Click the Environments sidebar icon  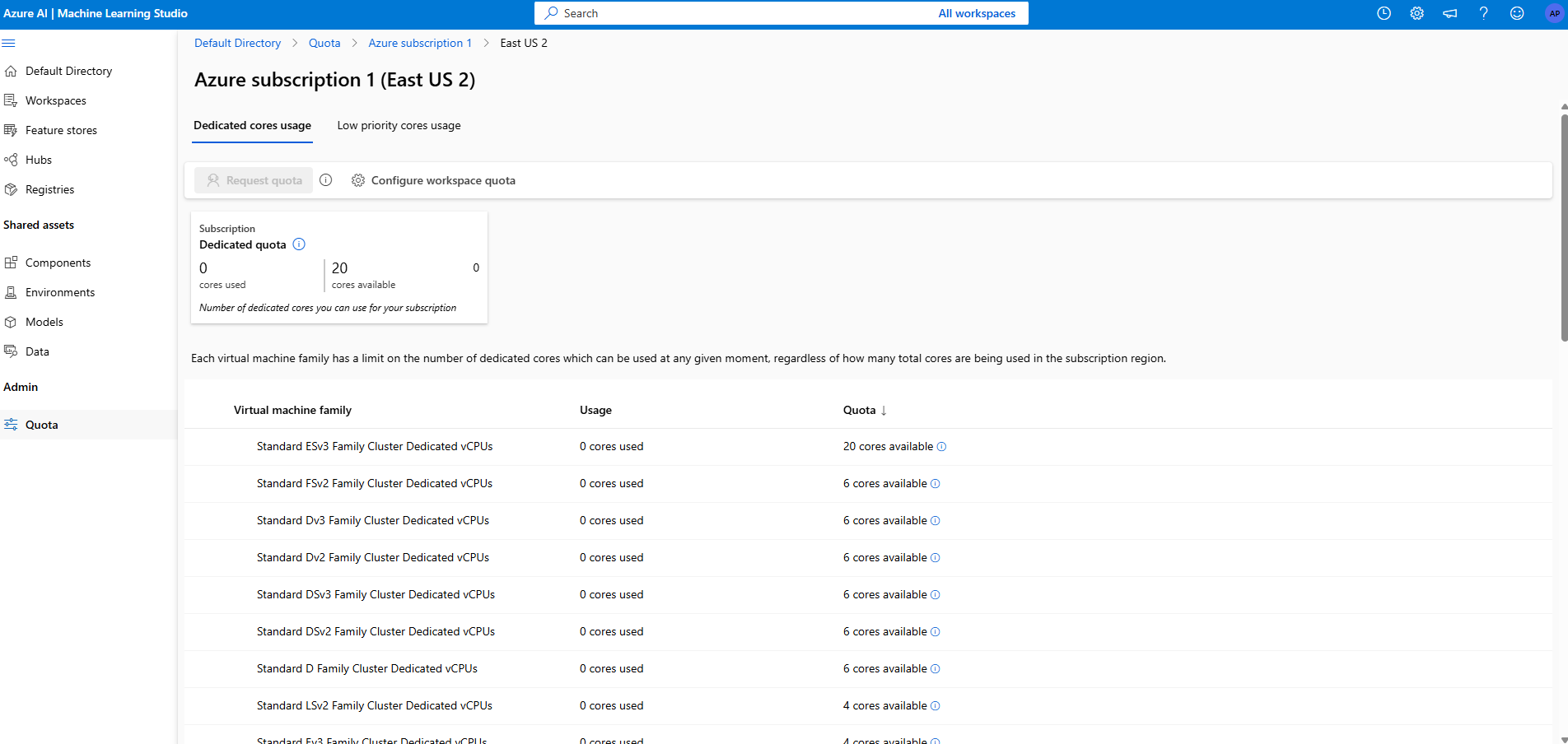(x=11, y=292)
